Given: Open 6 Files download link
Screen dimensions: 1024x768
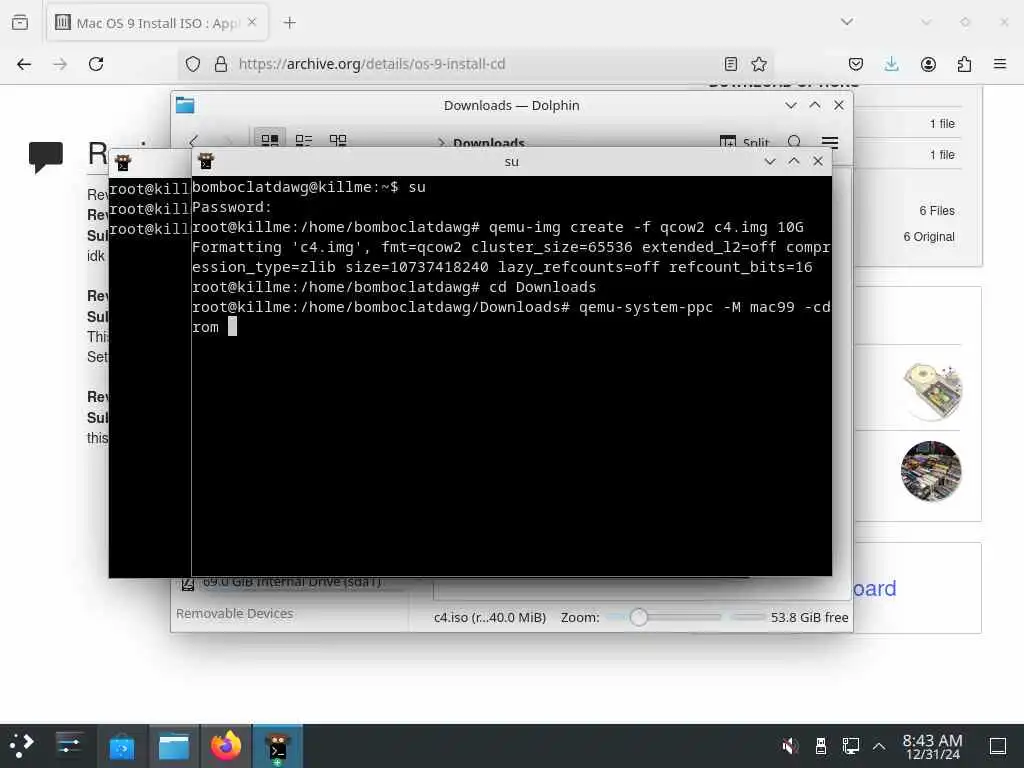Looking at the screenshot, I should pos(936,210).
